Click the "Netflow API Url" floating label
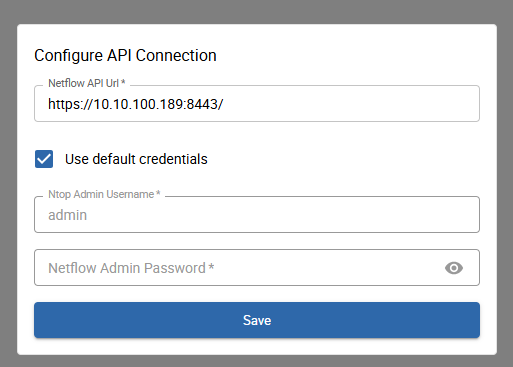 [x=87, y=83]
